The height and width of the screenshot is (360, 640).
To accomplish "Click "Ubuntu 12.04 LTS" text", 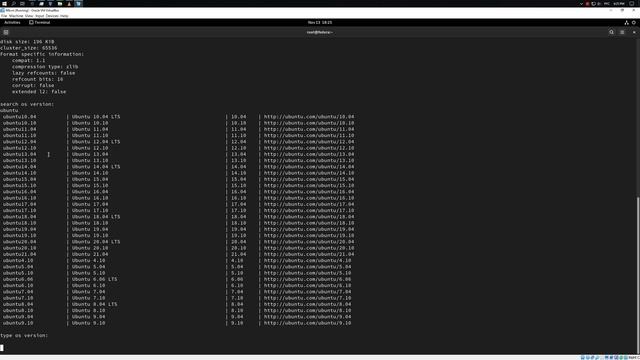I will [96, 142].
